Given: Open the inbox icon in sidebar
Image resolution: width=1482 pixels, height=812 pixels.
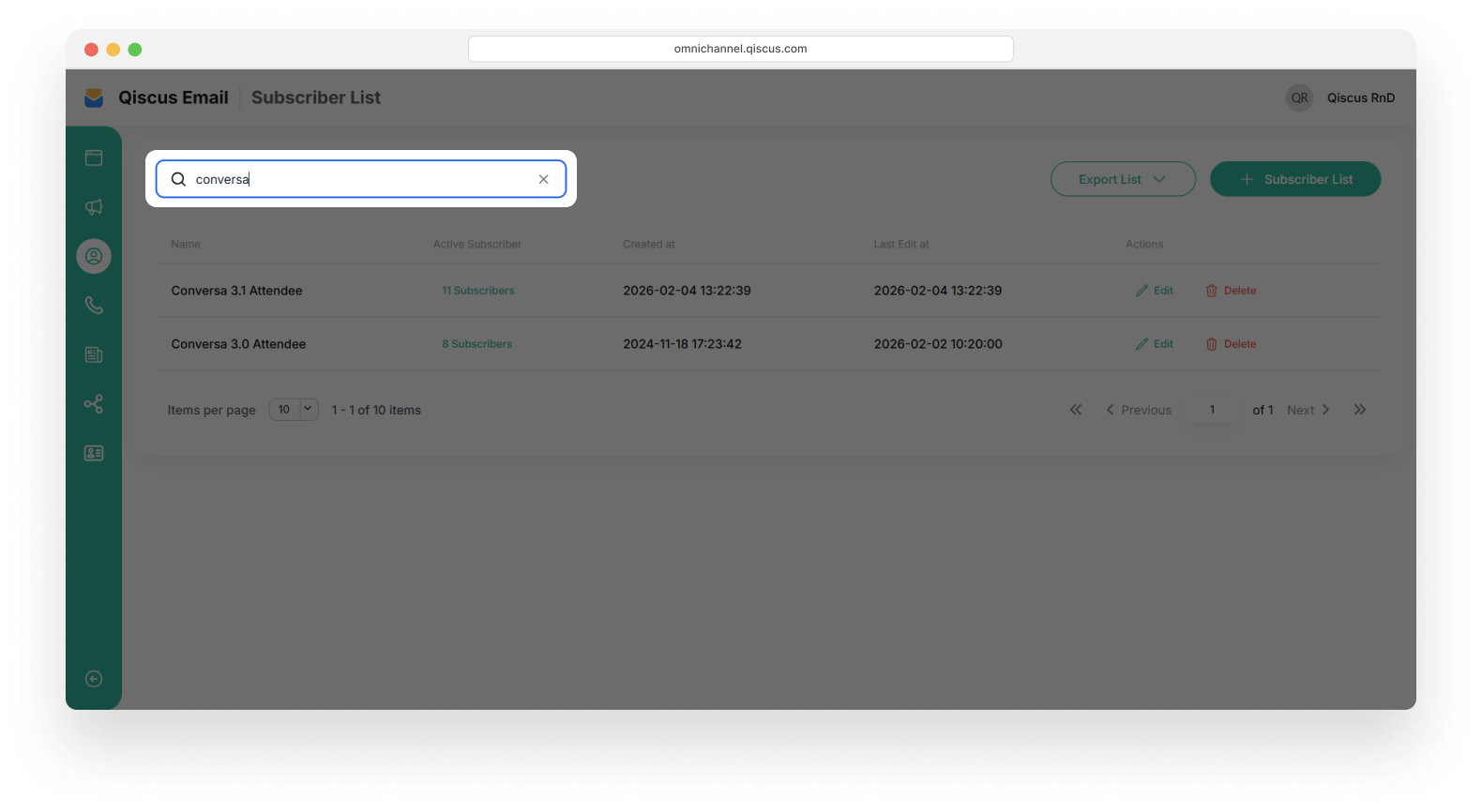Looking at the screenshot, I should 94,158.
